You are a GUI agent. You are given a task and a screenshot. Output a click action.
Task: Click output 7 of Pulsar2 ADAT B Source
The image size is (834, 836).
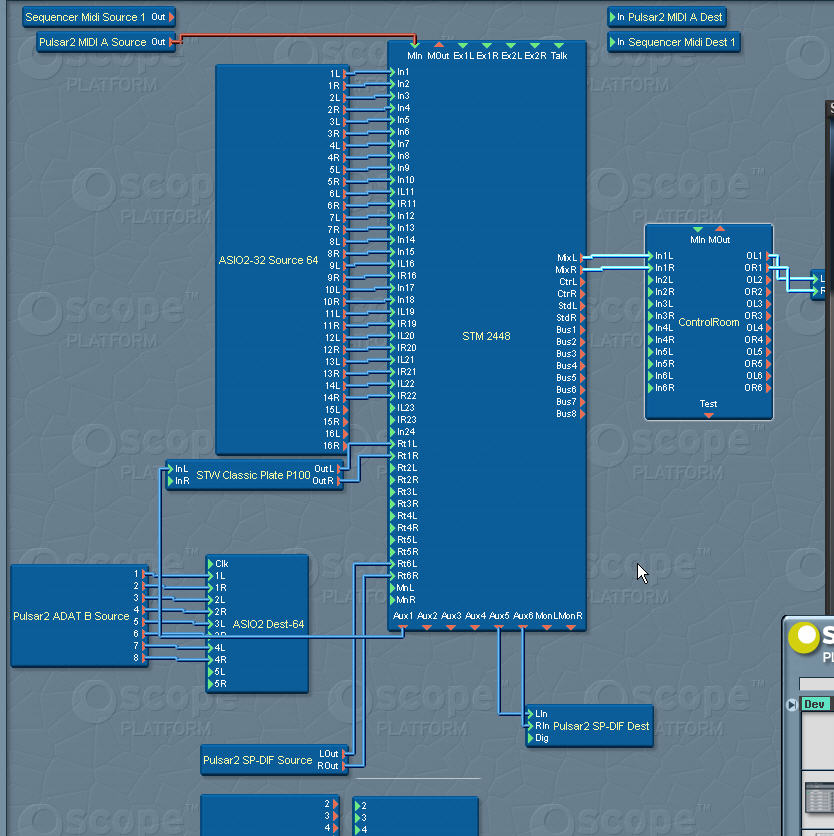pos(145,646)
